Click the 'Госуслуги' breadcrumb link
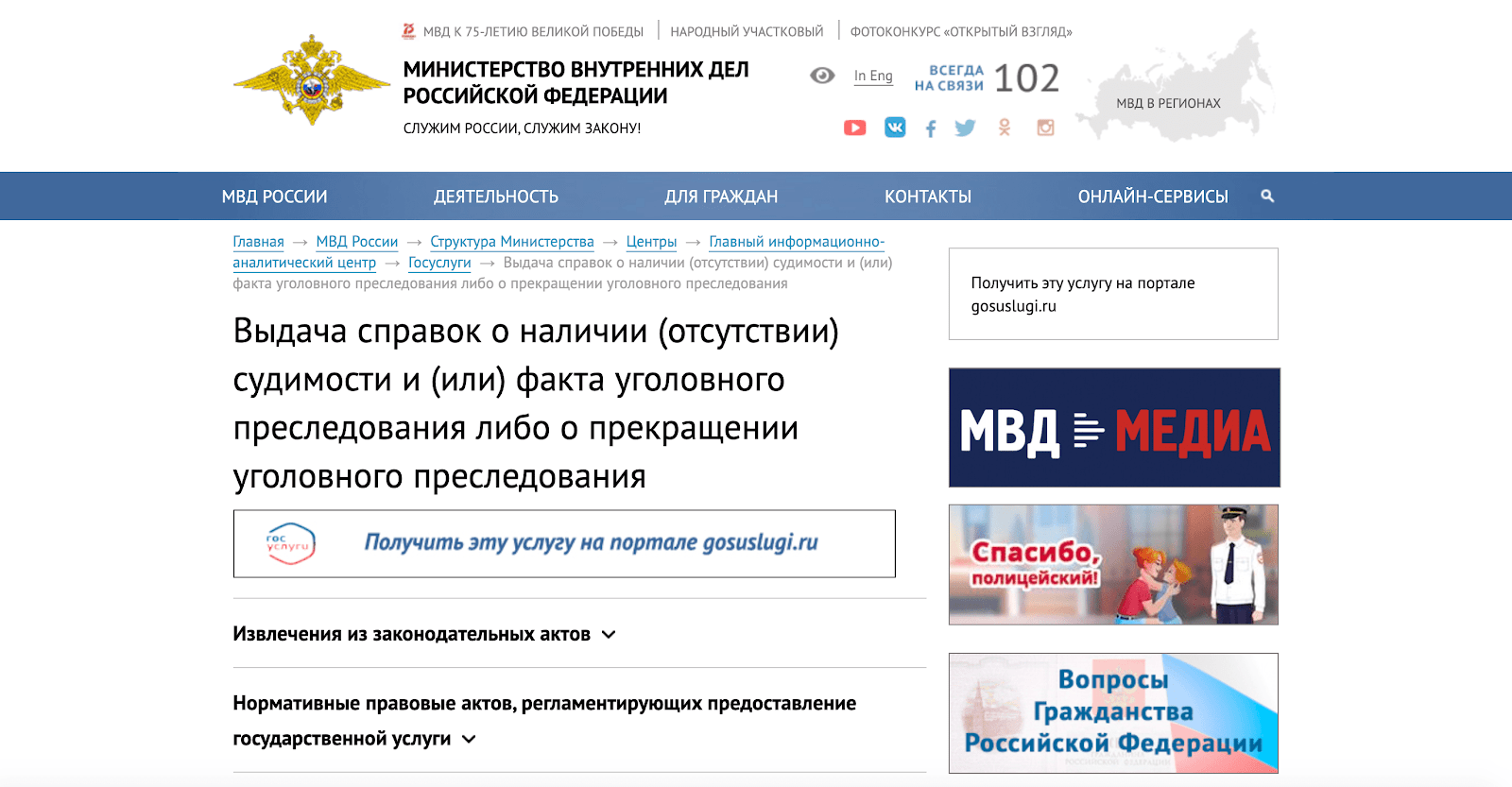The image size is (1512, 787). coord(439,263)
